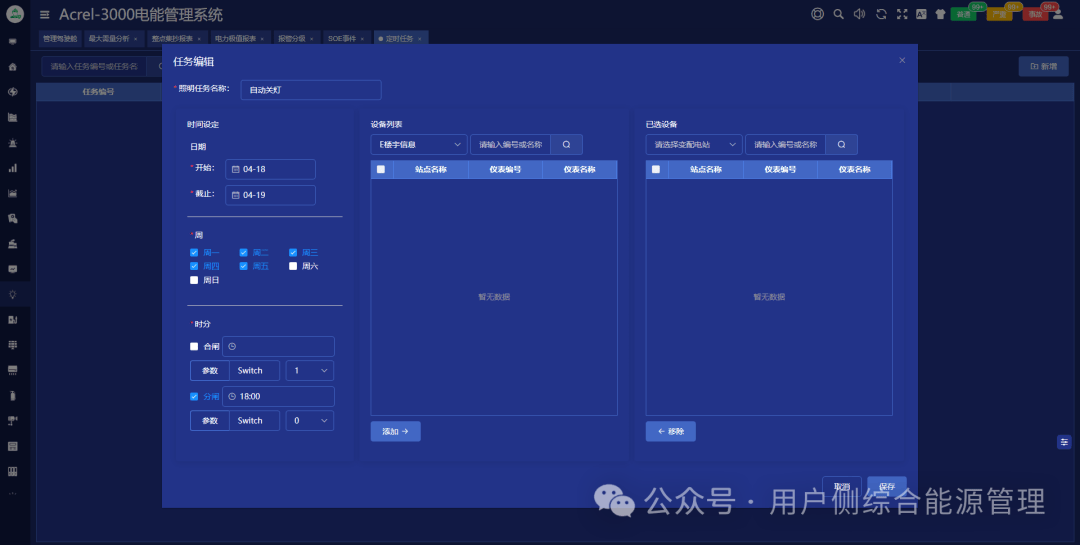This screenshot has width=1080, height=545.
Task: Uncheck the 周二 checkbox
Action: pyautogui.click(x=243, y=253)
